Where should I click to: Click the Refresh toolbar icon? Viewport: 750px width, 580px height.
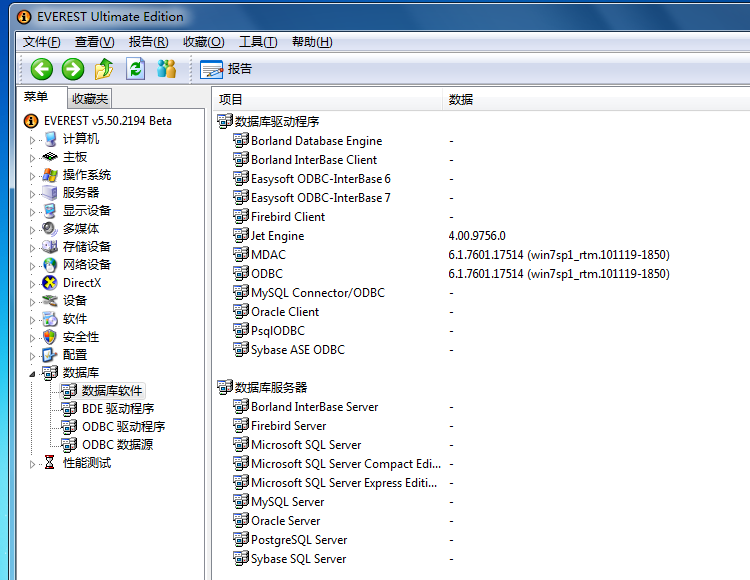click(135, 69)
